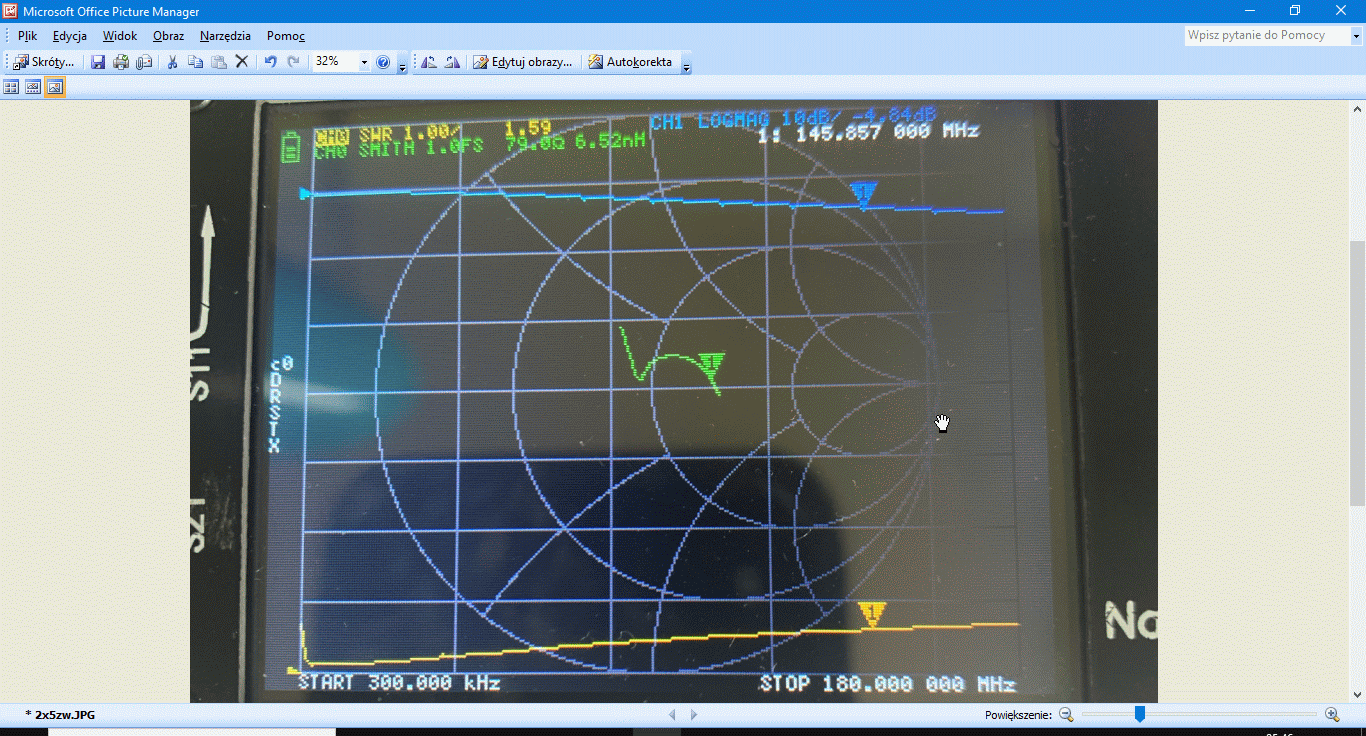Viewport: 1366px width, 736px height.
Task: Click the Autokorekta button
Action: tap(630, 62)
